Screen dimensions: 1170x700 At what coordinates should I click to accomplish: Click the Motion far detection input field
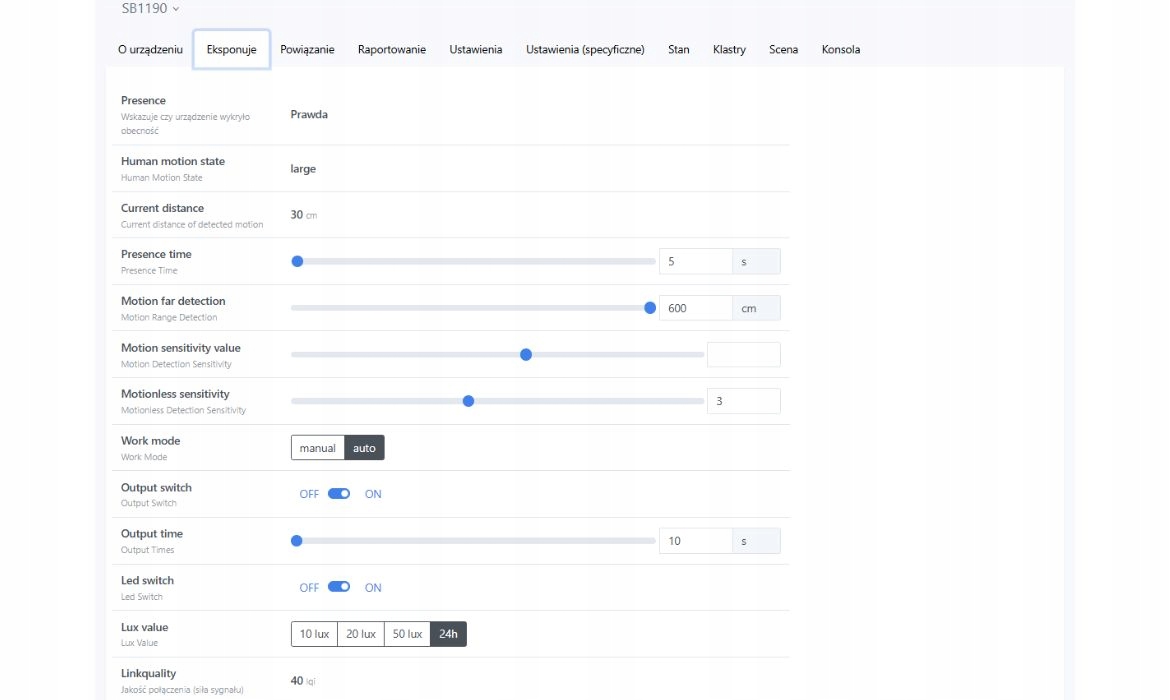695,308
